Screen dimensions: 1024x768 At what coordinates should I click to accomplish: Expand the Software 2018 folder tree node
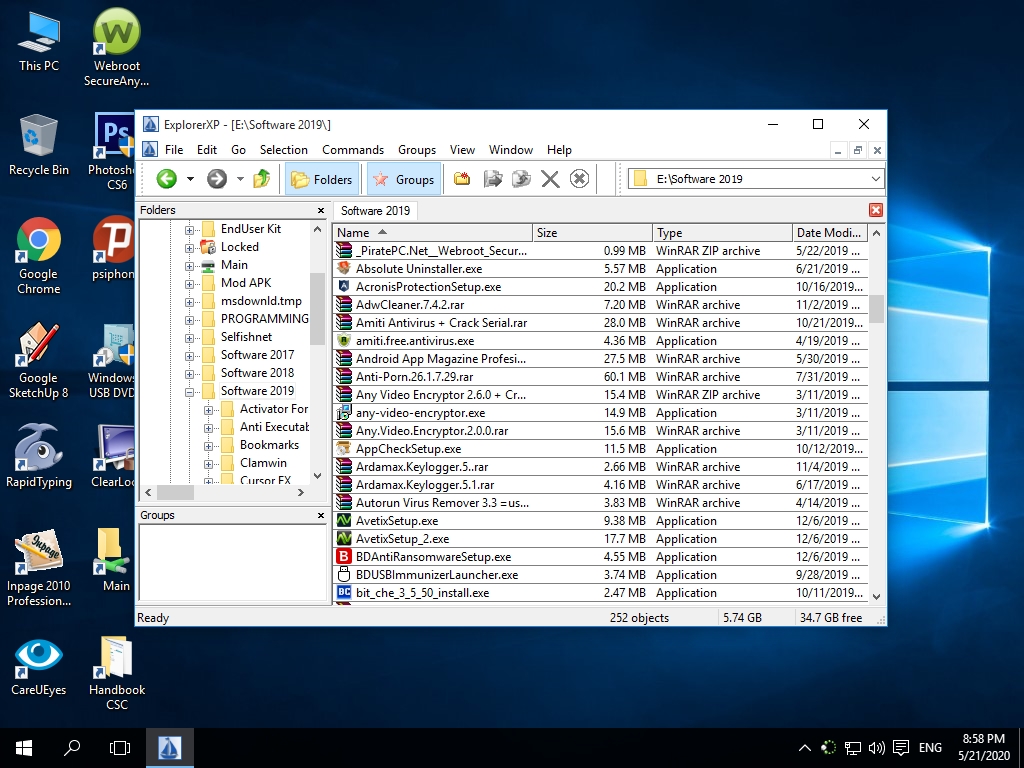coord(190,372)
